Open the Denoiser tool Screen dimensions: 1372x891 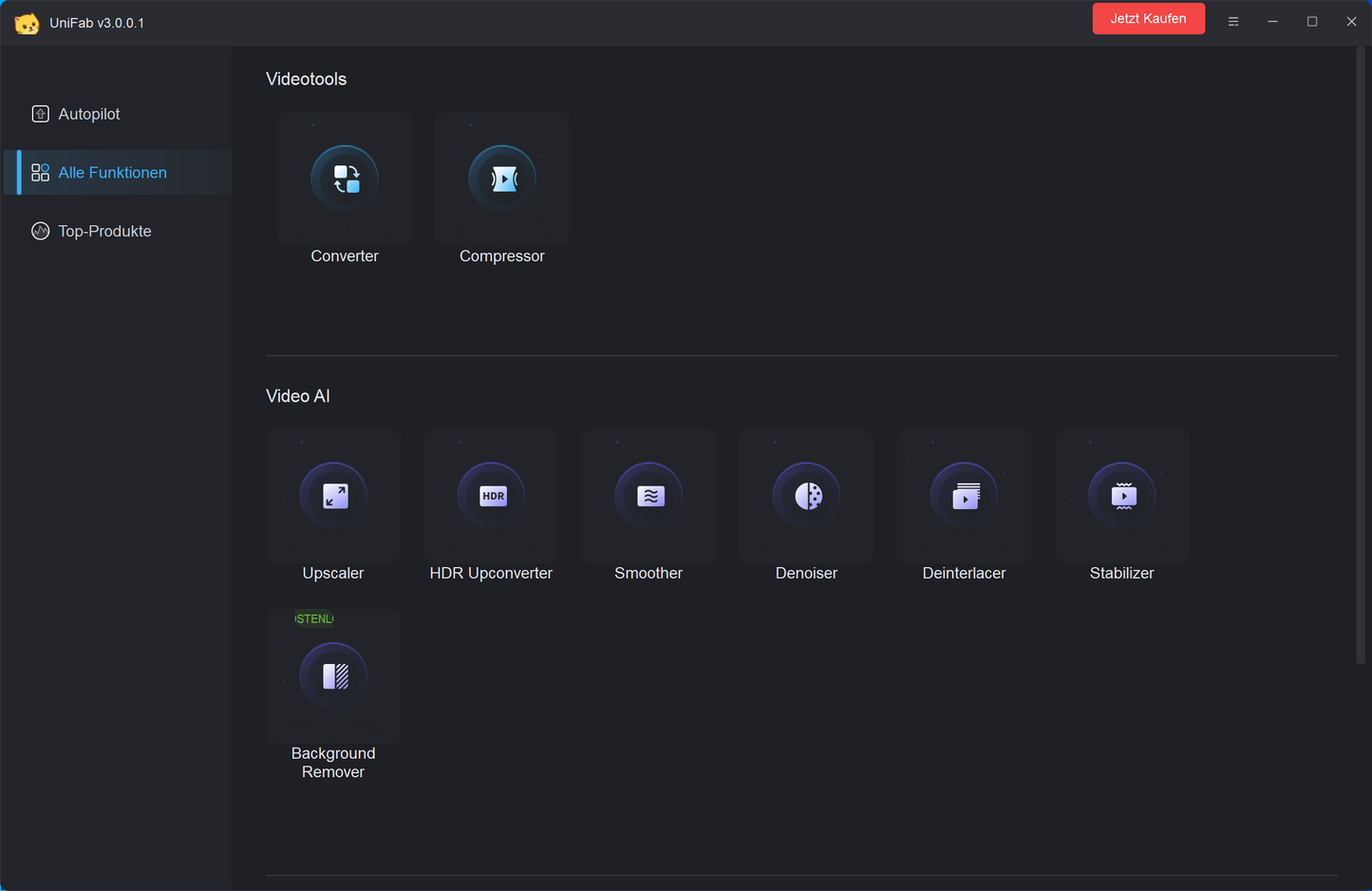pos(806,496)
